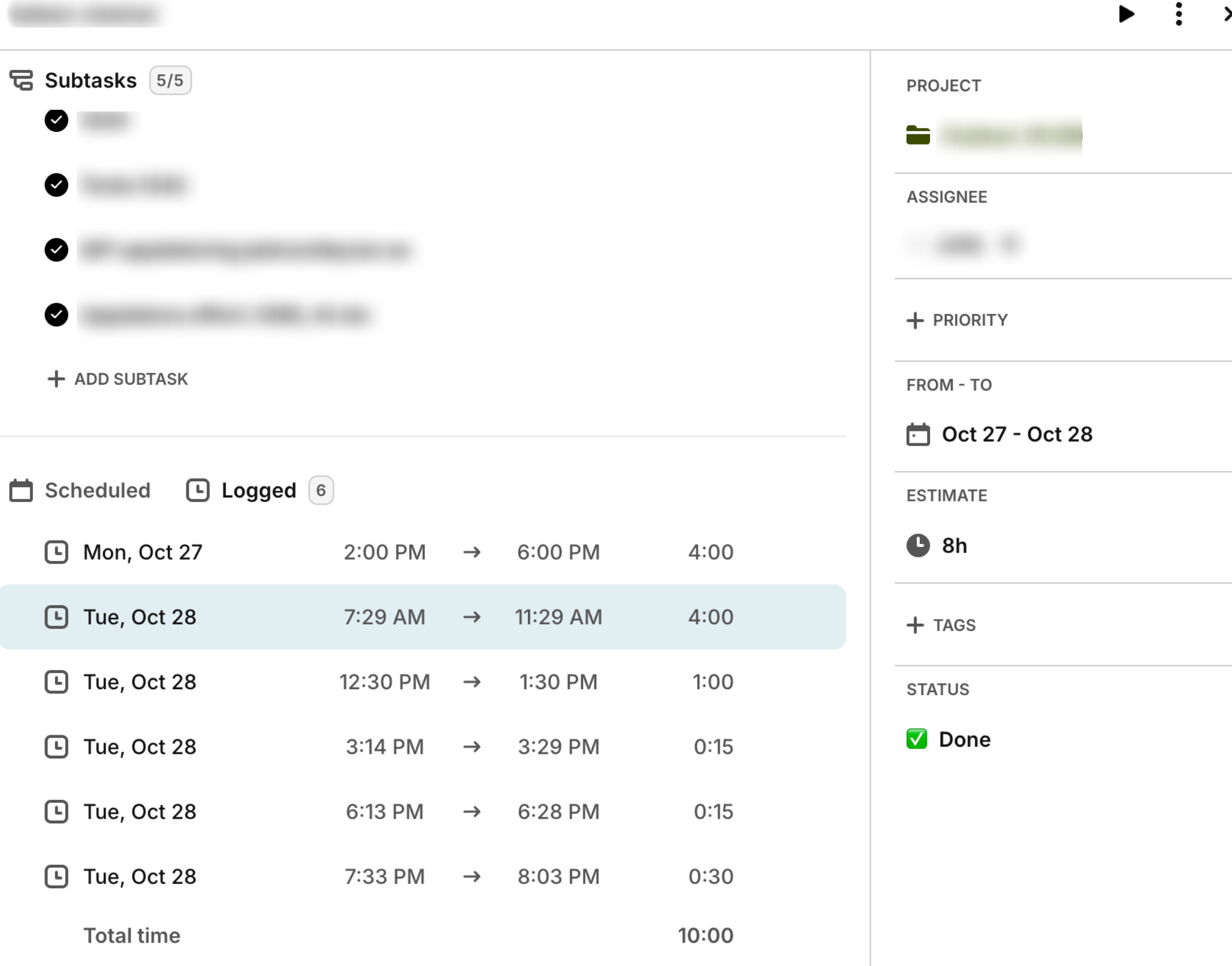Click the green Done status checkmark icon
1232x966 pixels.
tap(916, 739)
